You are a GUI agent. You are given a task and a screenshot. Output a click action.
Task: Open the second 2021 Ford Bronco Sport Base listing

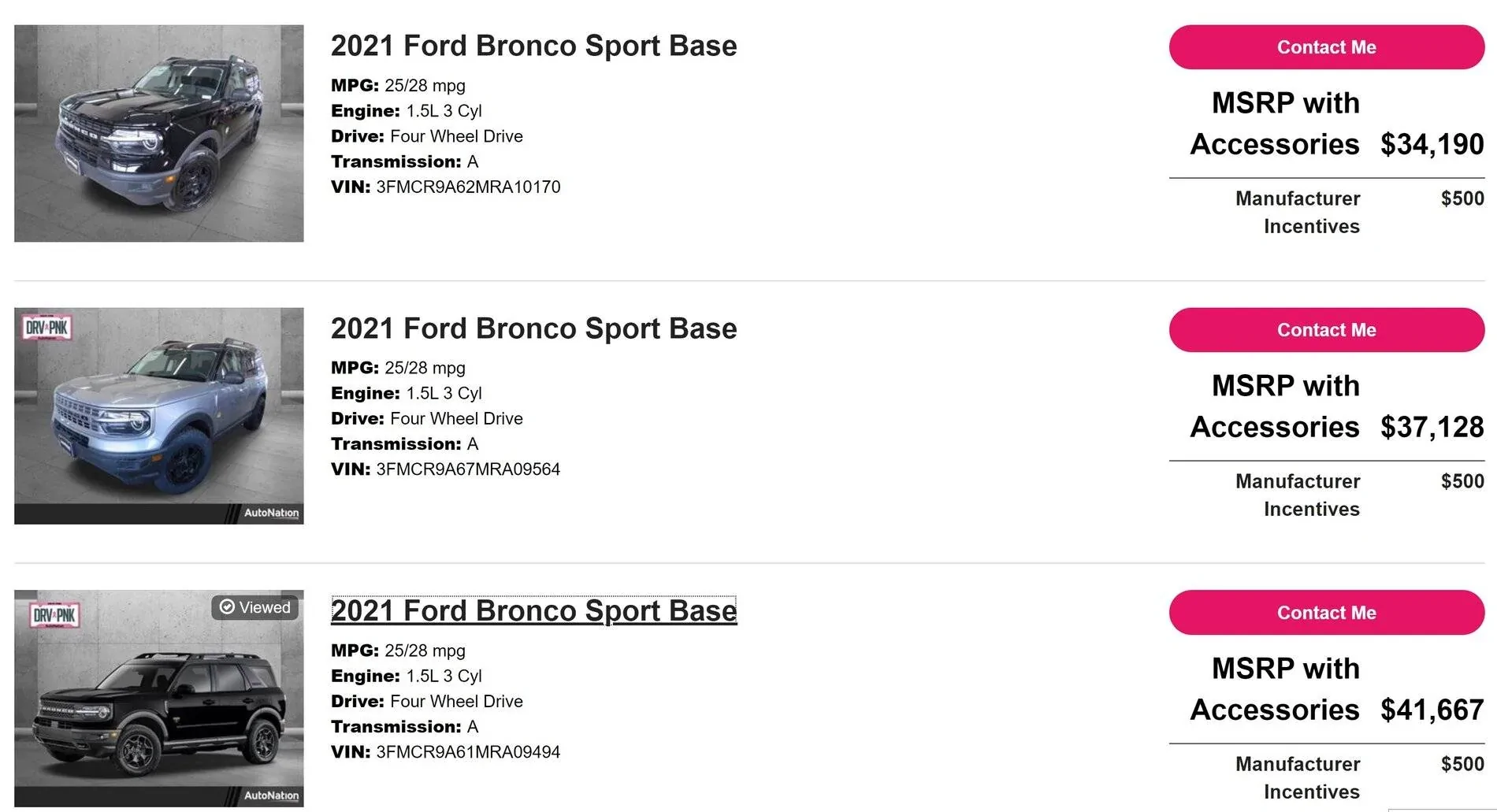(x=533, y=328)
